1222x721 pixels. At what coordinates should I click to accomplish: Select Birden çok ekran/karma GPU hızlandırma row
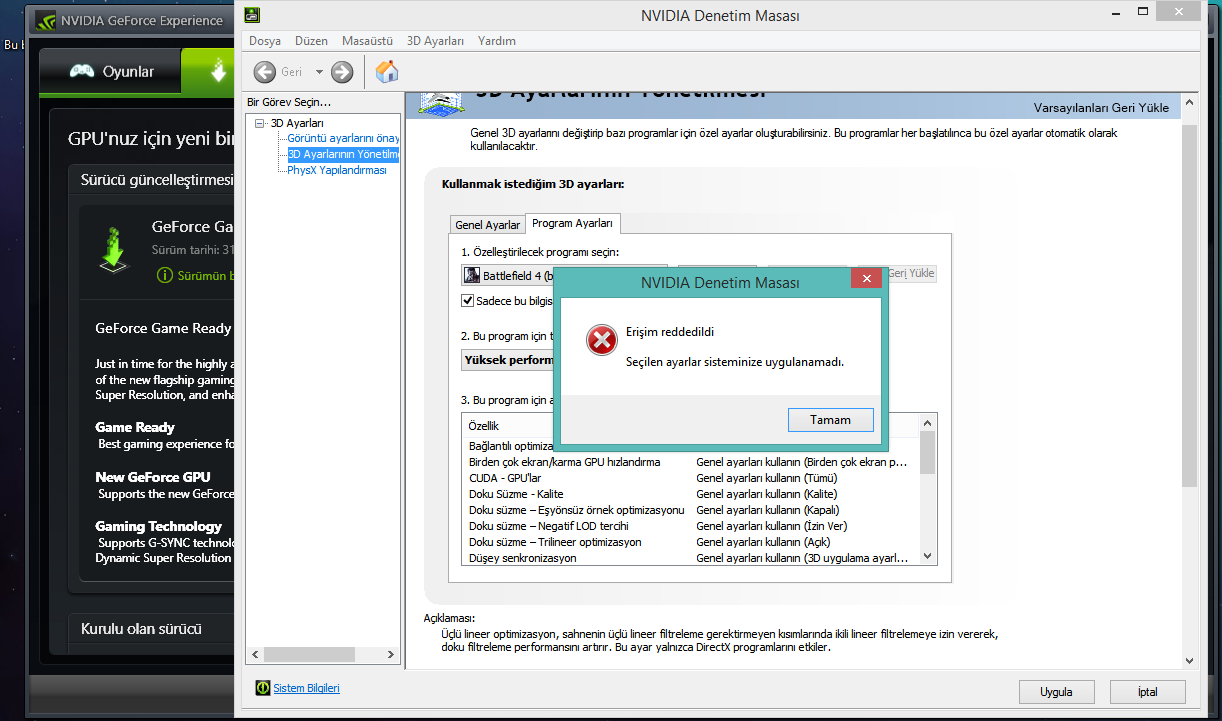click(x=689, y=462)
